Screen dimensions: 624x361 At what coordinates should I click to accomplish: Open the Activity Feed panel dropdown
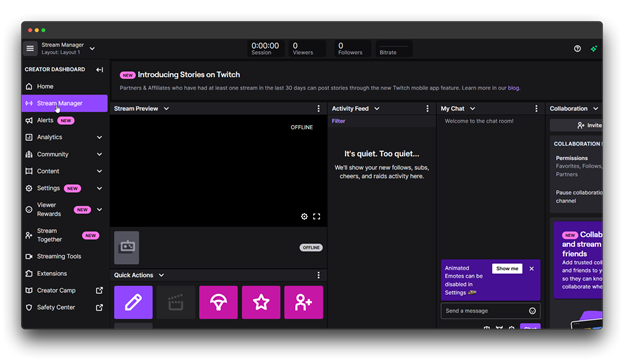click(x=377, y=109)
